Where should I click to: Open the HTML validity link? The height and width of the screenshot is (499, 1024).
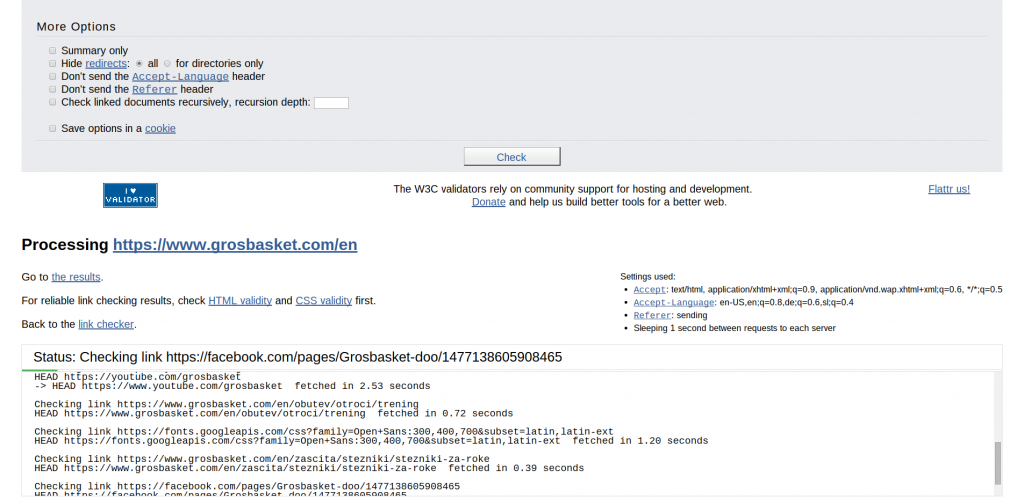coord(240,300)
